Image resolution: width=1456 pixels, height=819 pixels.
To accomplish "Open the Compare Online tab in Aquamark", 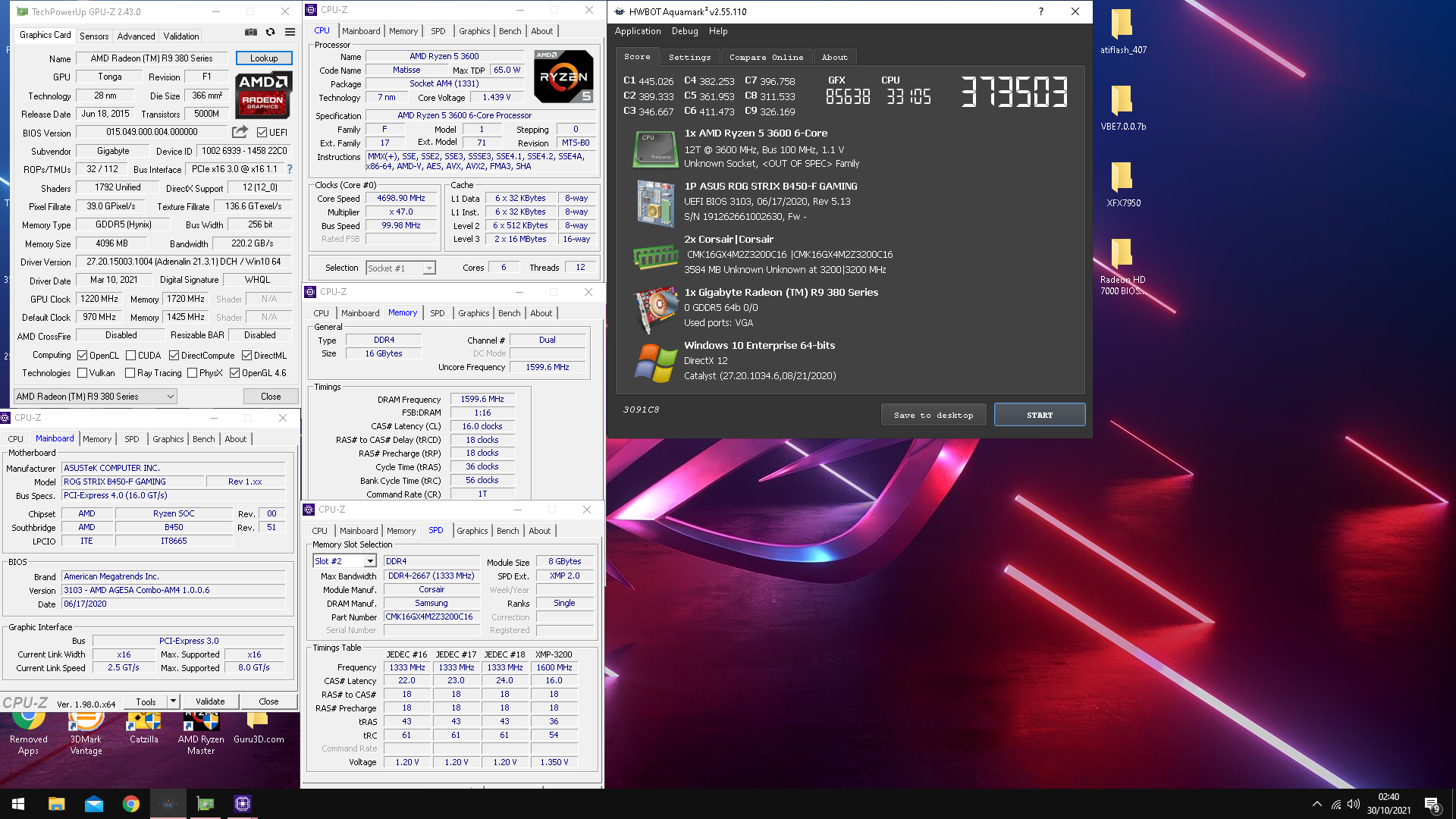I will tap(766, 57).
